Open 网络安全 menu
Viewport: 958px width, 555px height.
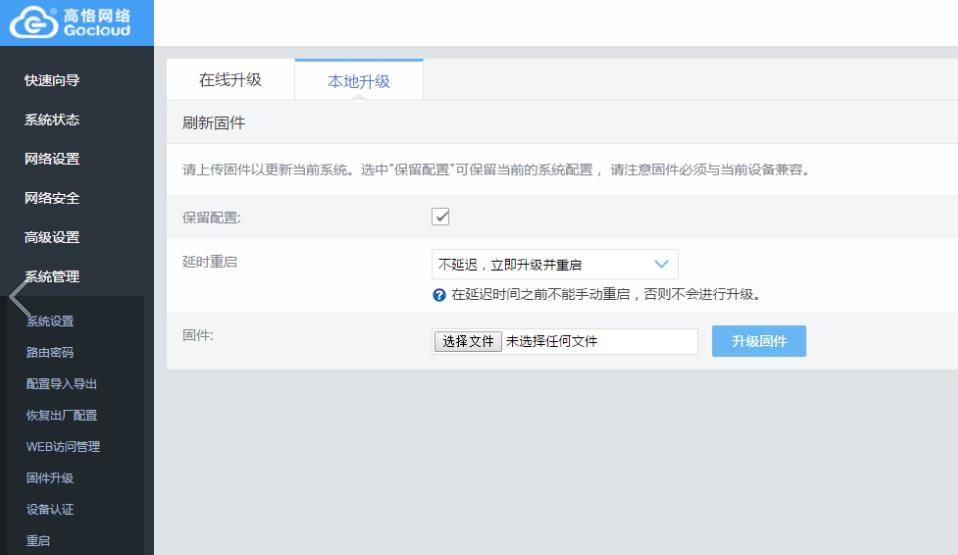[x=52, y=198]
